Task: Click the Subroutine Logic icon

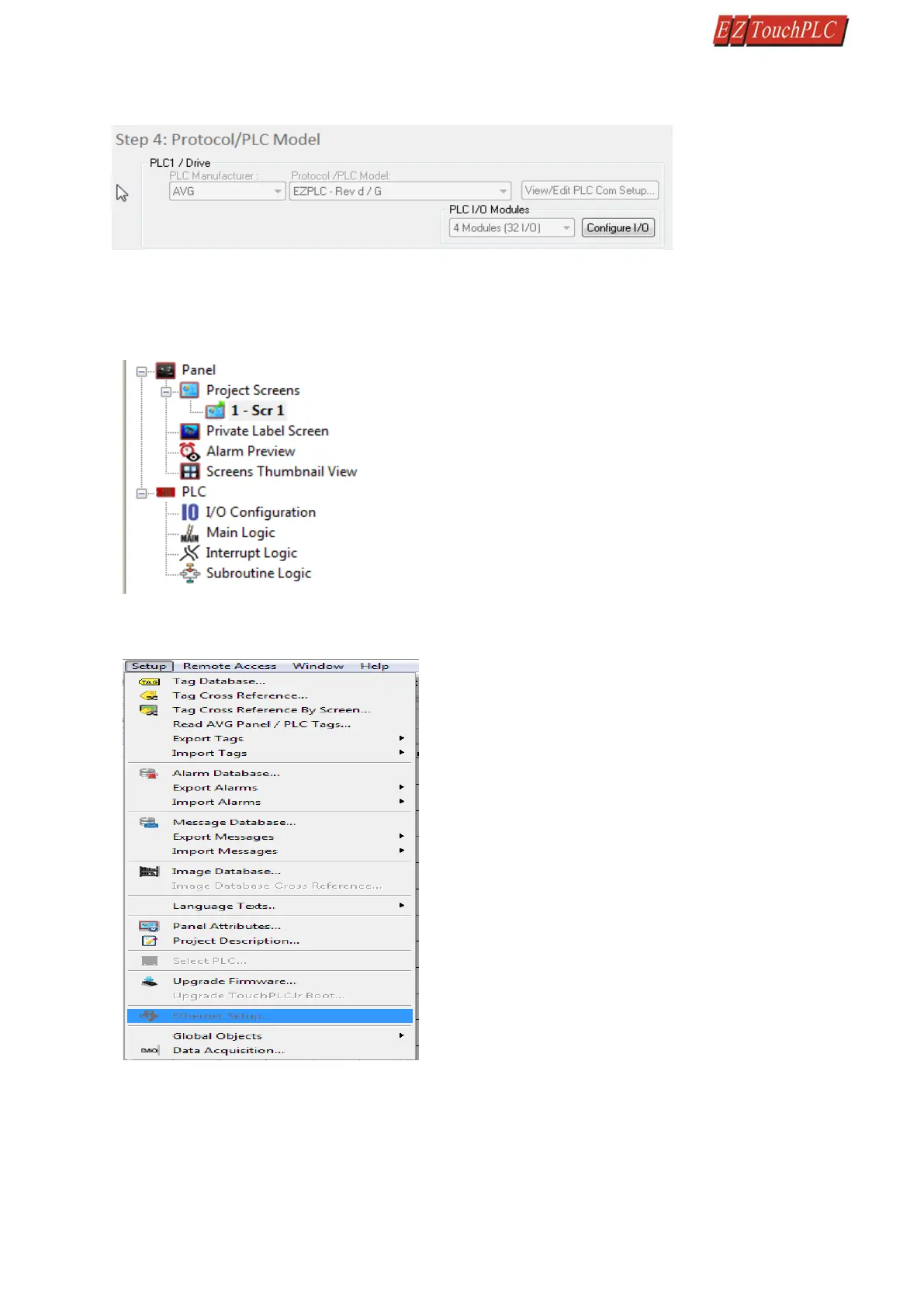Action: tap(189, 574)
